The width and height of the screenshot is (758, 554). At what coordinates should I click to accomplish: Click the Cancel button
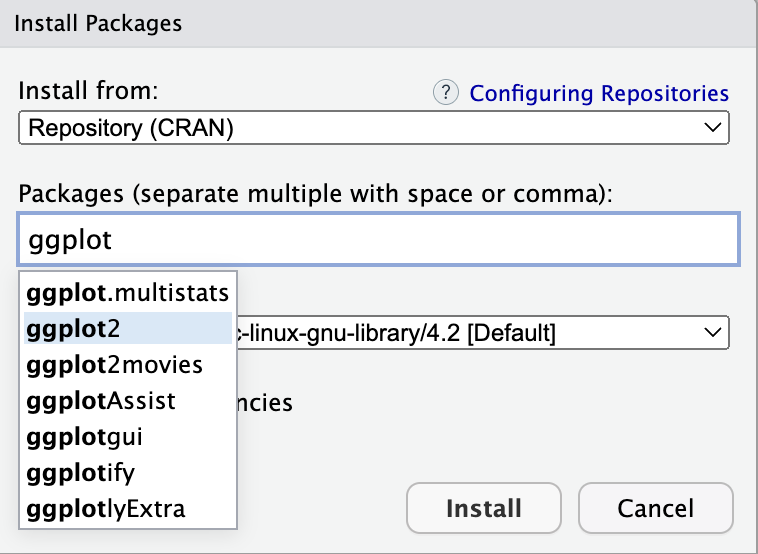(x=656, y=508)
